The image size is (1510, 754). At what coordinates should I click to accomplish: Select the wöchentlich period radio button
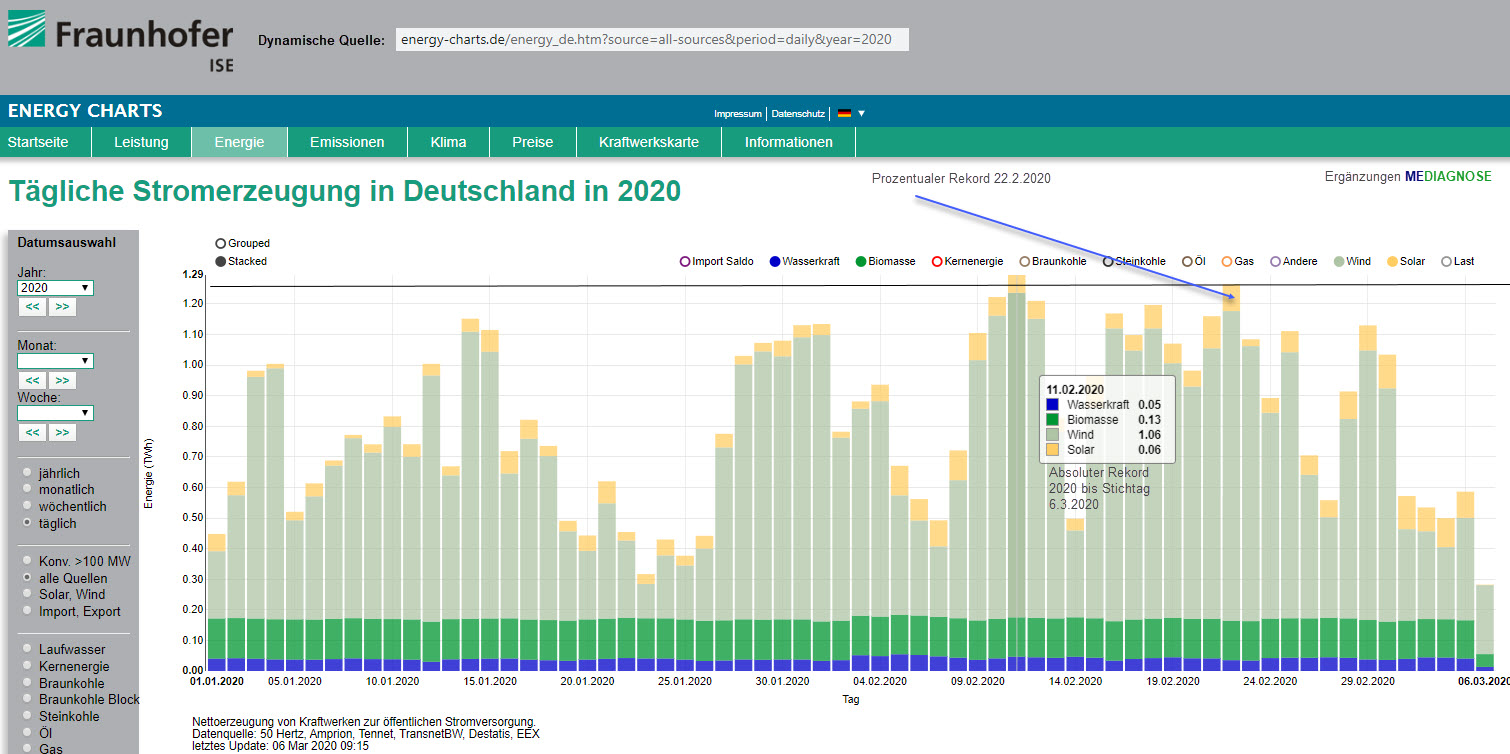pos(27,507)
